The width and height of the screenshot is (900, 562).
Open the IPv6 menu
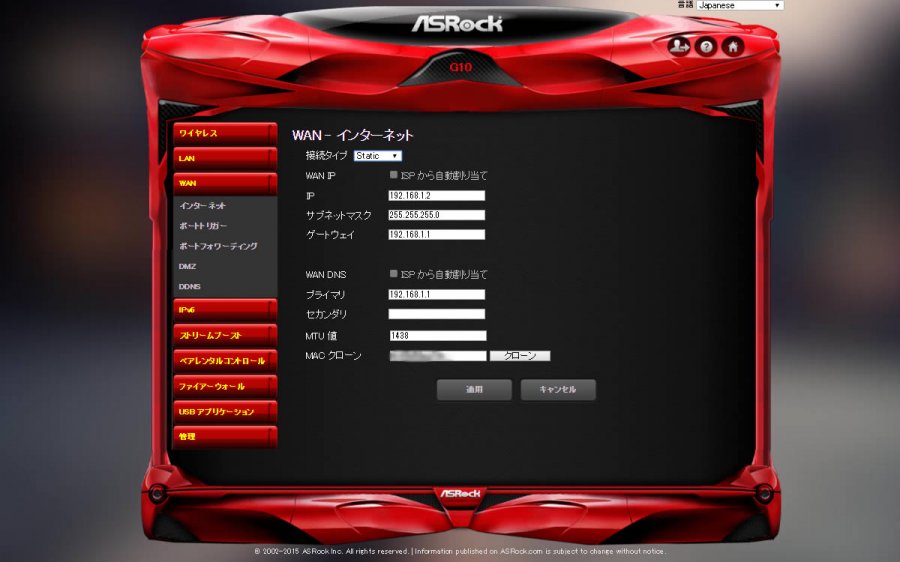(225, 310)
